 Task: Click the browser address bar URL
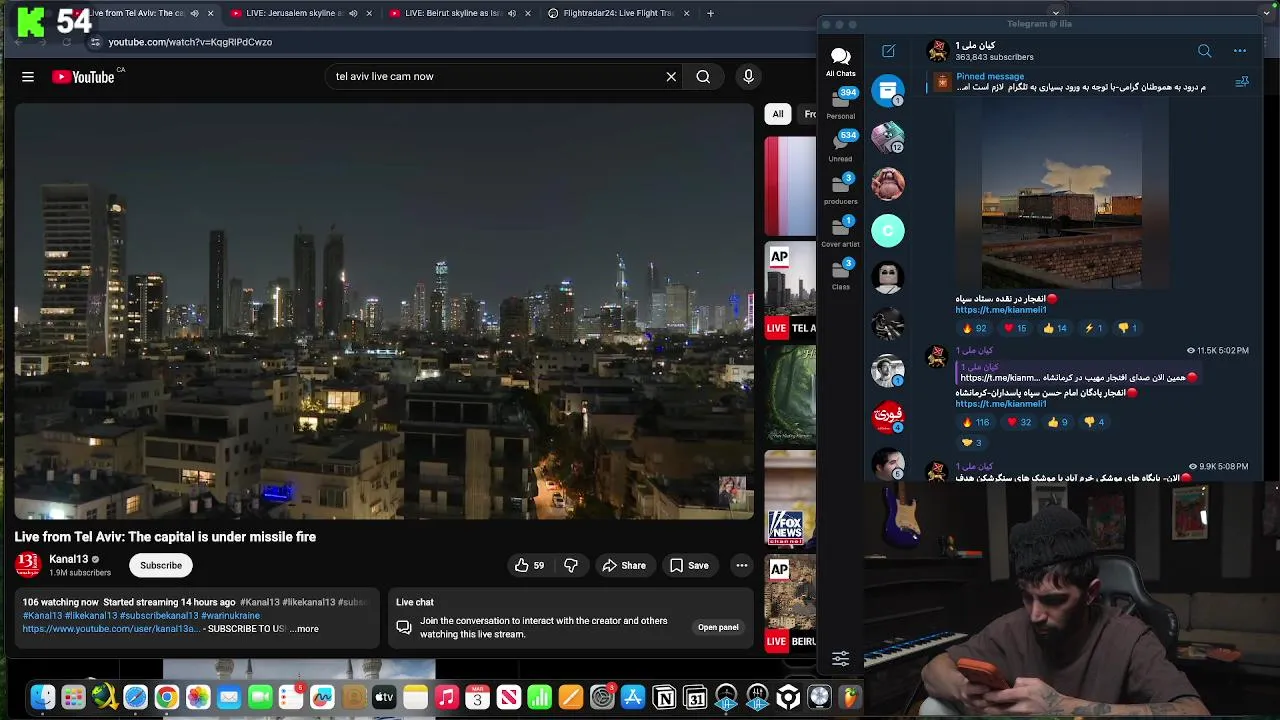click(x=190, y=42)
